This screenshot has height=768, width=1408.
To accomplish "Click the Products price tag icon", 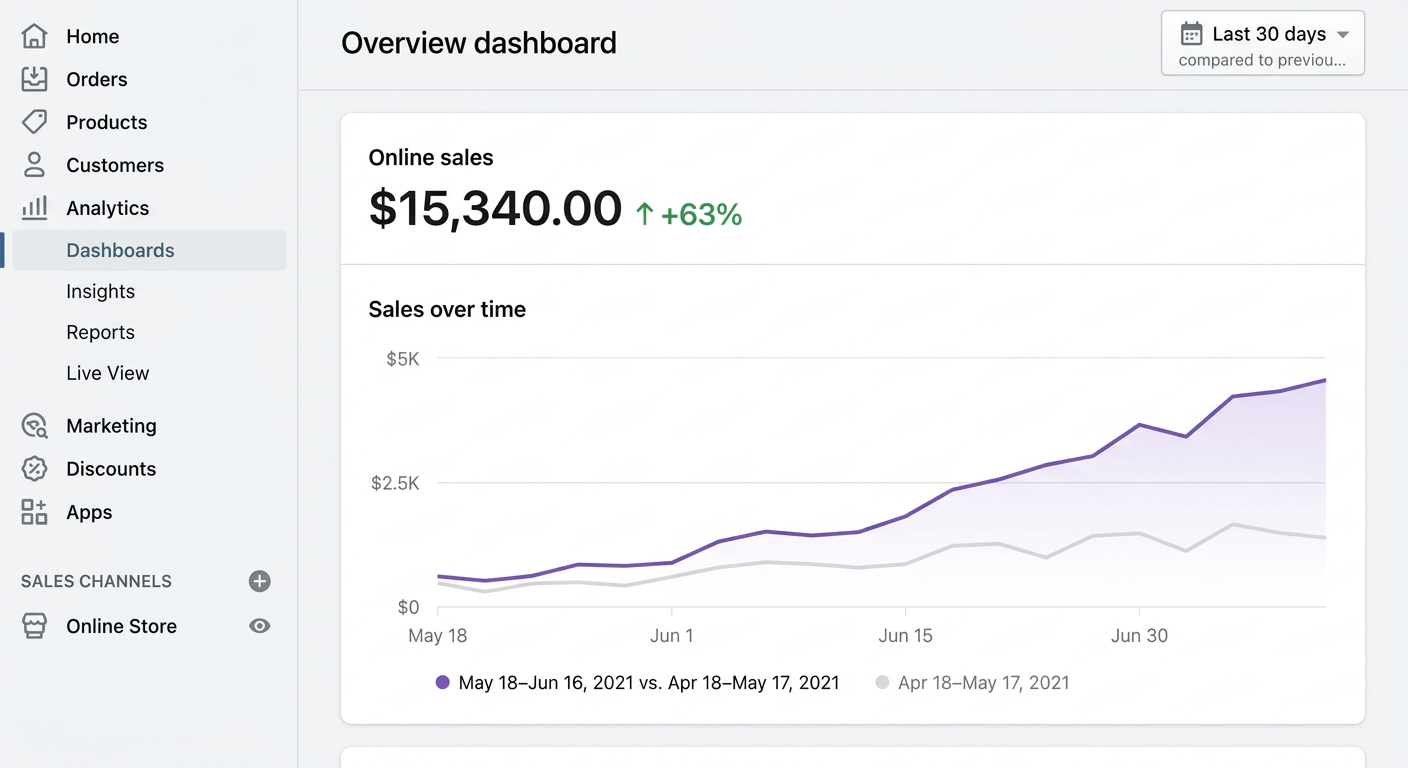I will pyautogui.click(x=34, y=122).
